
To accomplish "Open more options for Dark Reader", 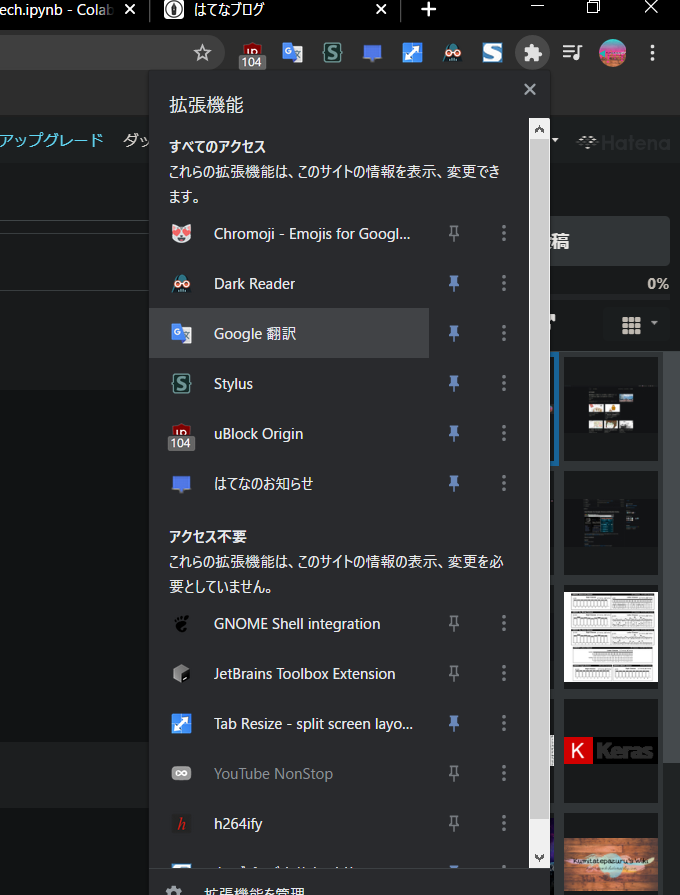I will 504,283.
